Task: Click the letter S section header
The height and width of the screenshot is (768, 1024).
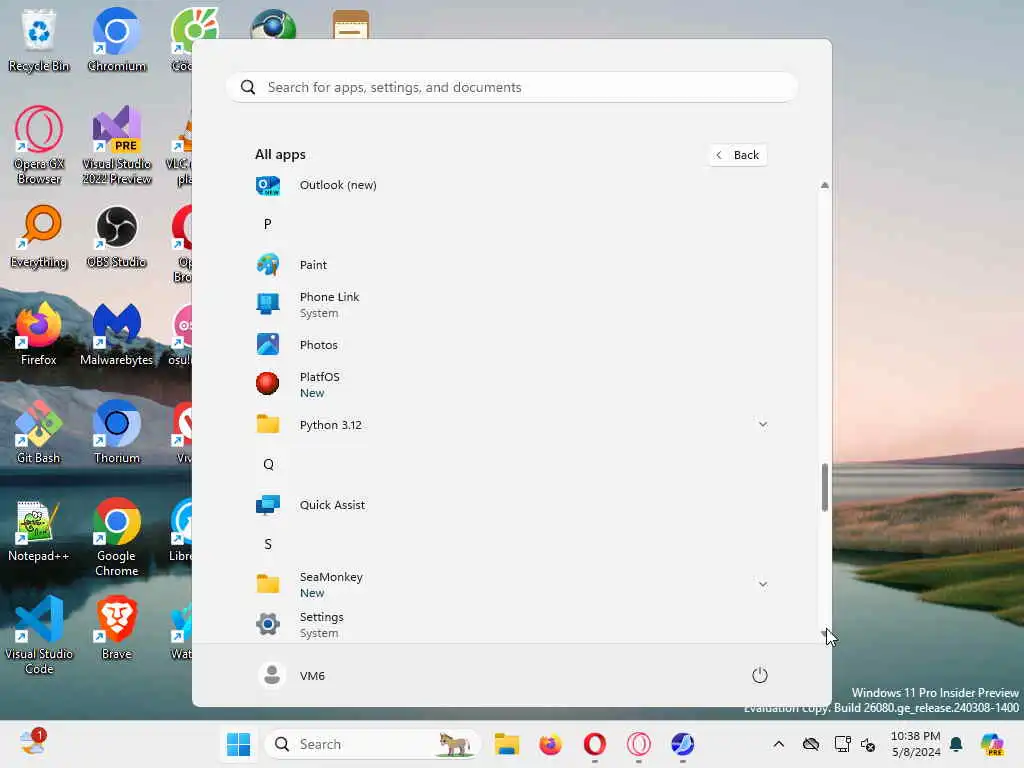Action: (268, 544)
